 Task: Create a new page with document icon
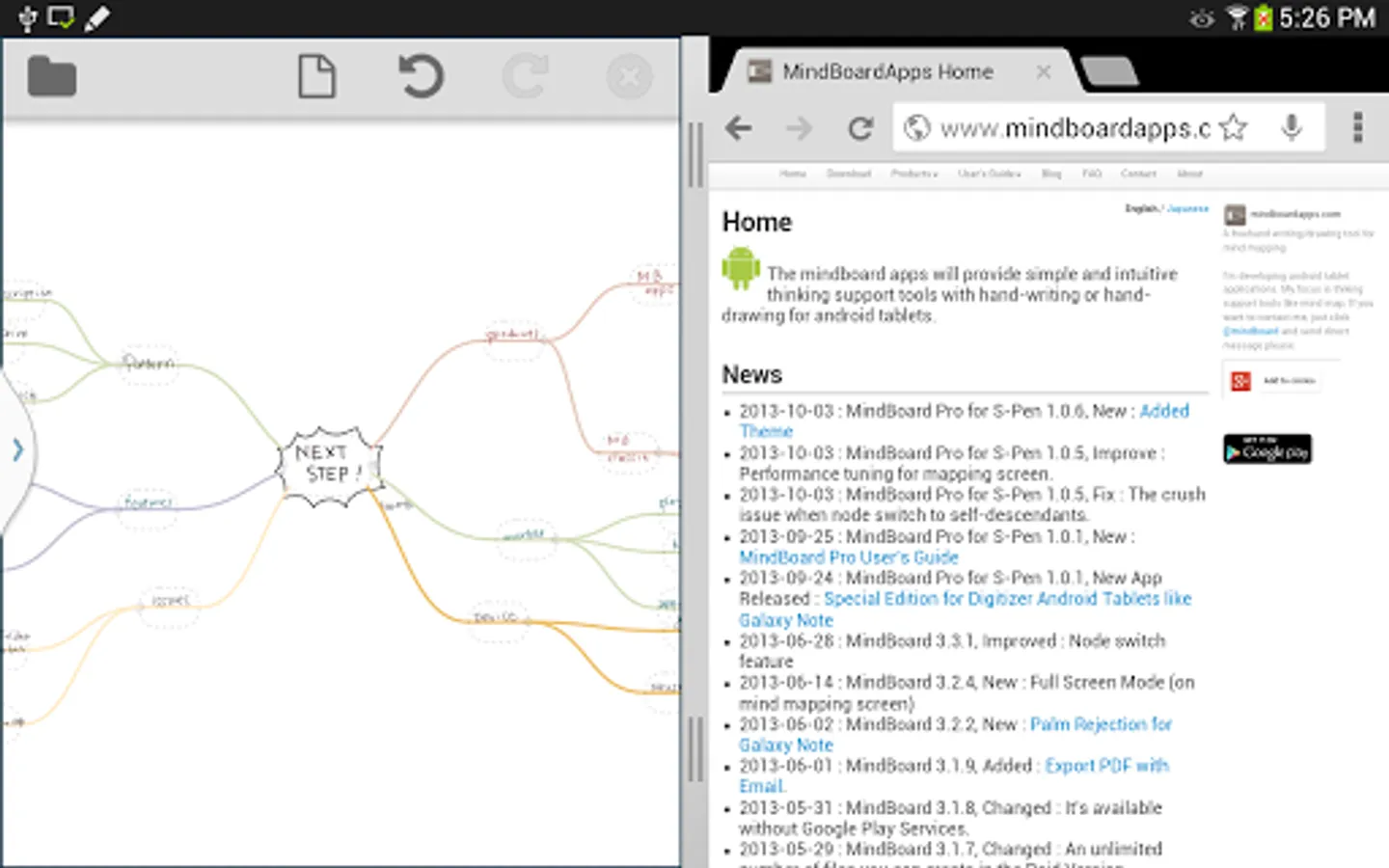coord(316,77)
